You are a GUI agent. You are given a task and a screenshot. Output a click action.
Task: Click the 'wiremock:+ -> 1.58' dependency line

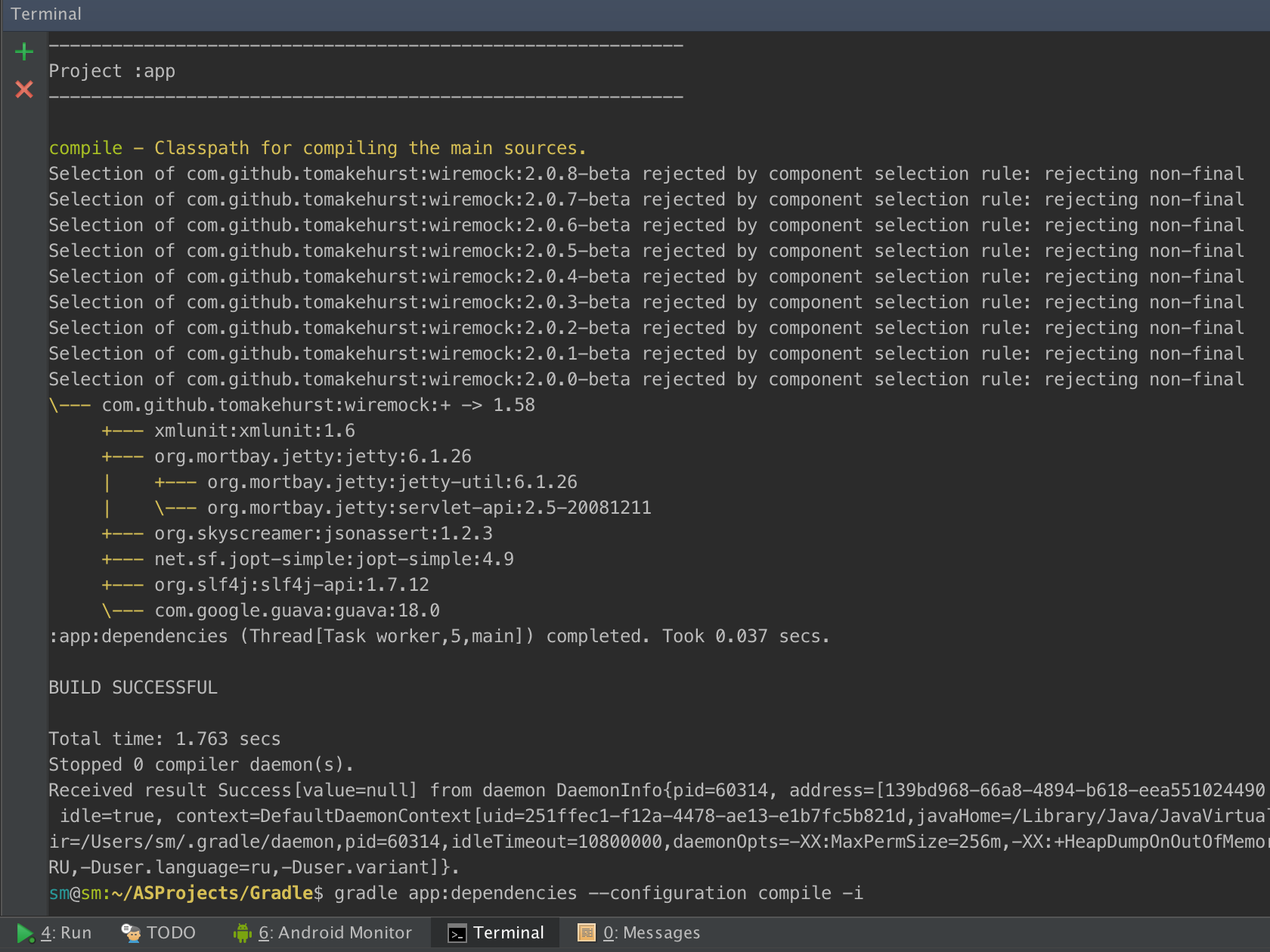pyautogui.click(x=292, y=405)
